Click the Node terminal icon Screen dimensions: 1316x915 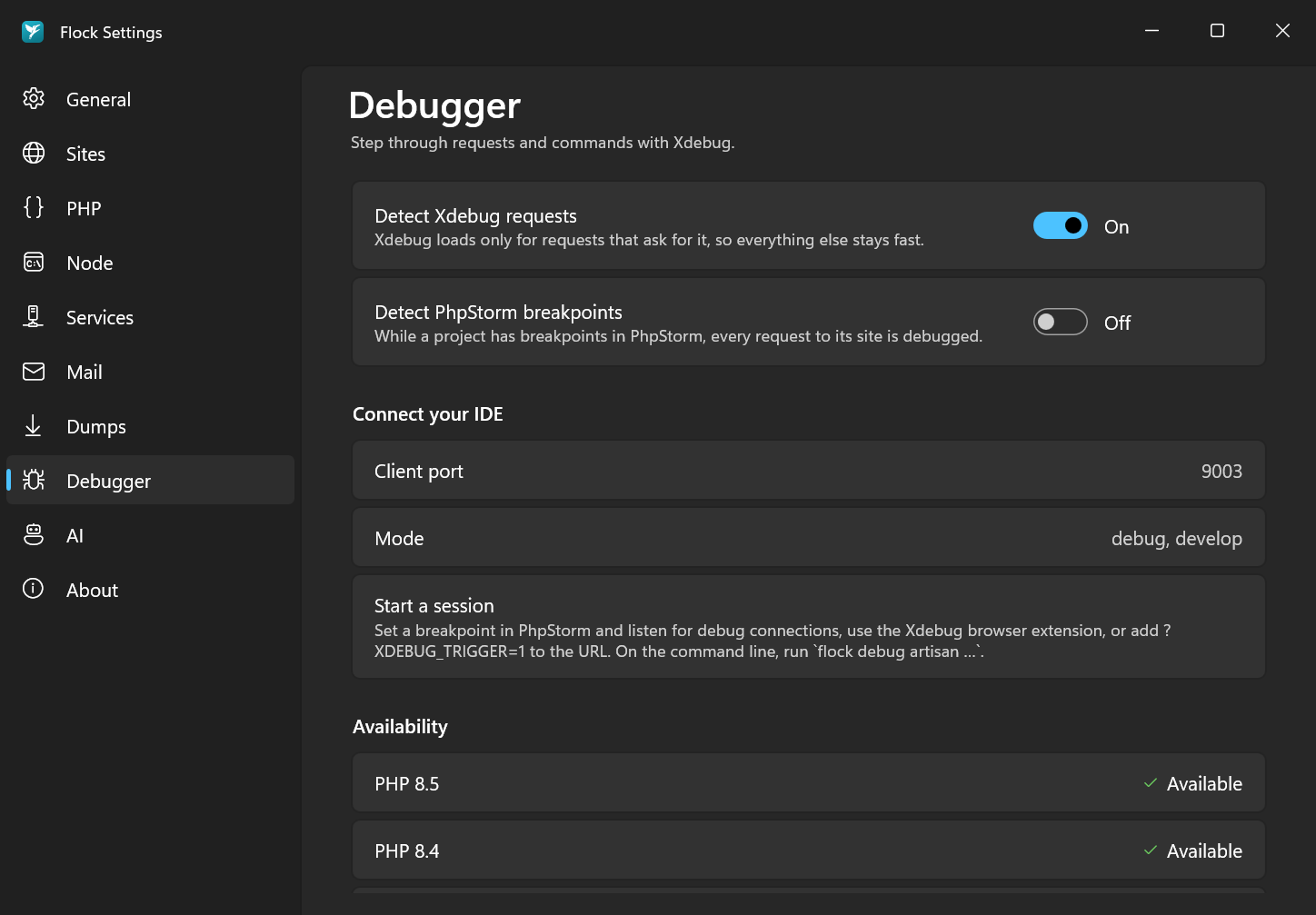coord(34,263)
